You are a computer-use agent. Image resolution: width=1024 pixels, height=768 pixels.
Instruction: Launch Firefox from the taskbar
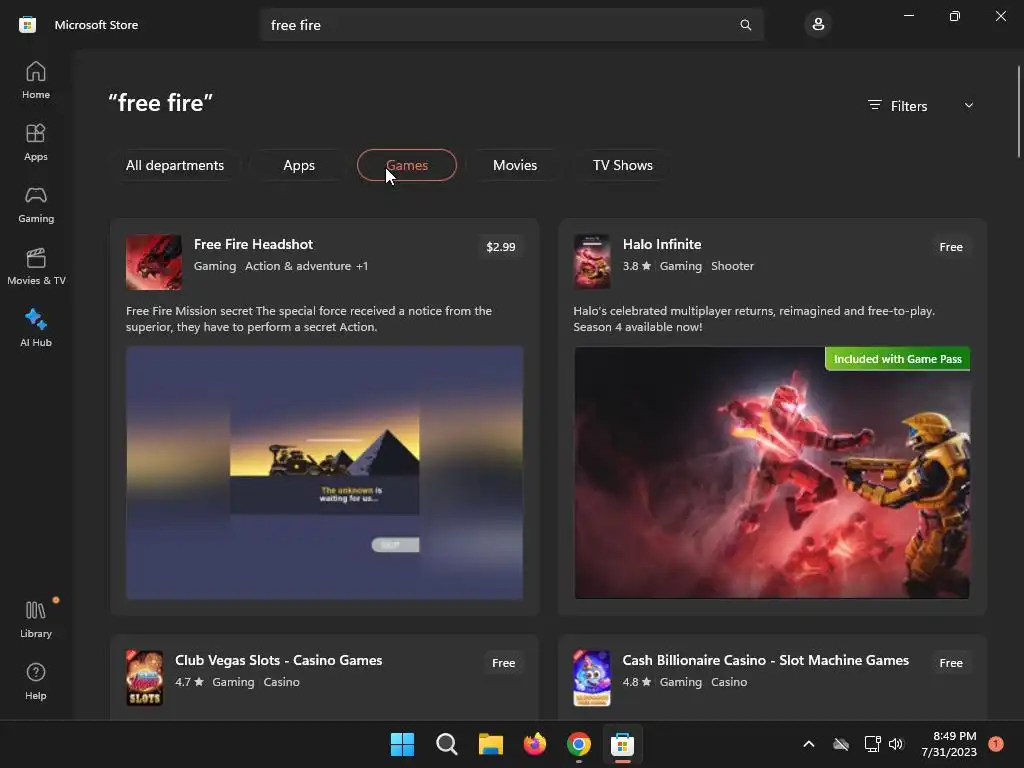(x=535, y=744)
